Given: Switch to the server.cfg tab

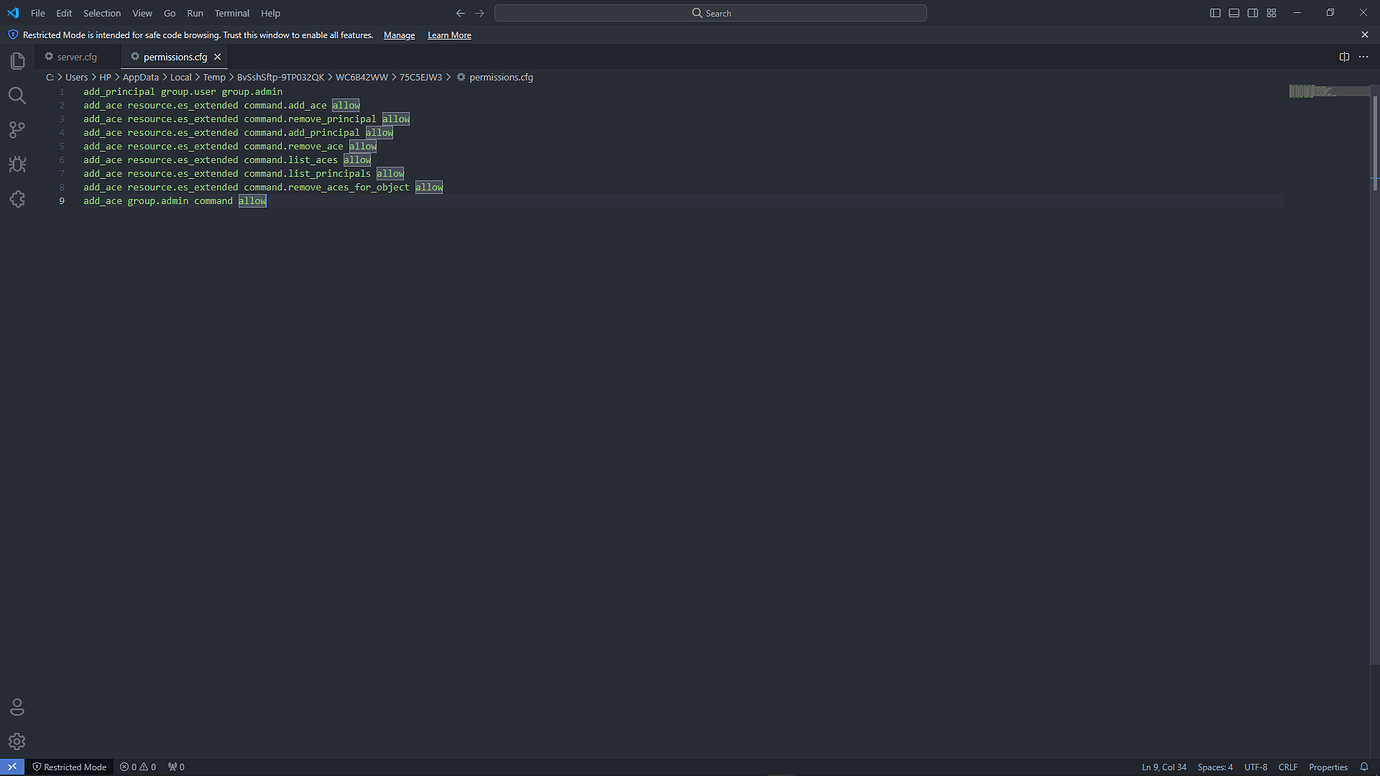Looking at the screenshot, I should click(x=74, y=56).
